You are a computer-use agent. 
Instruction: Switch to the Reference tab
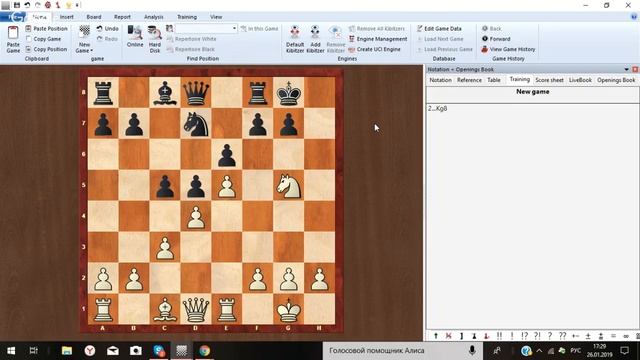pyautogui.click(x=469, y=80)
